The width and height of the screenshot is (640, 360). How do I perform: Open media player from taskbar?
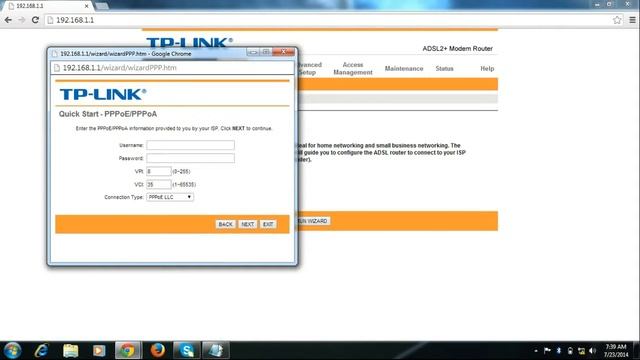99,351
